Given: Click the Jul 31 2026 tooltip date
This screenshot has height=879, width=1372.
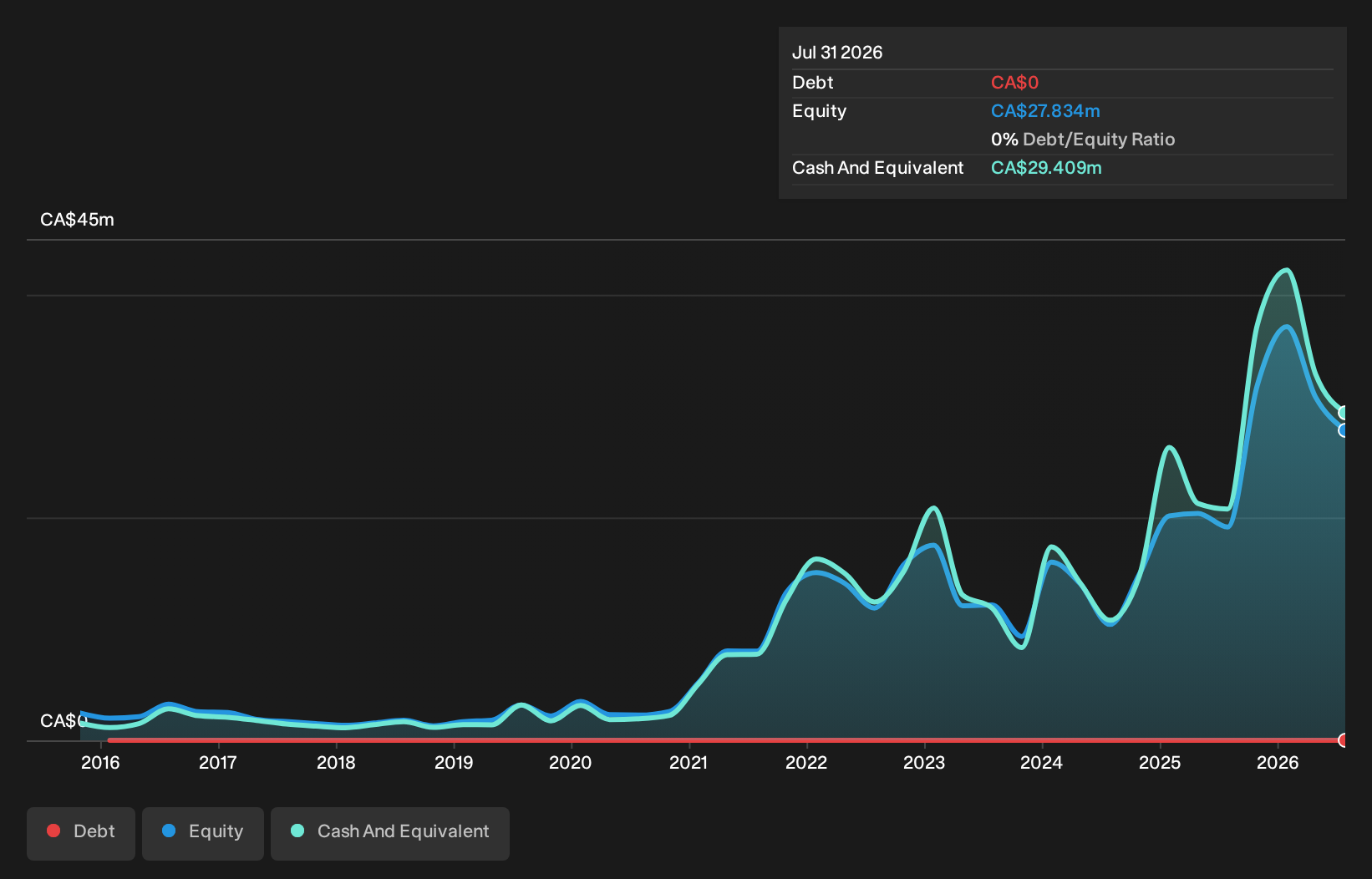Looking at the screenshot, I should click(837, 53).
